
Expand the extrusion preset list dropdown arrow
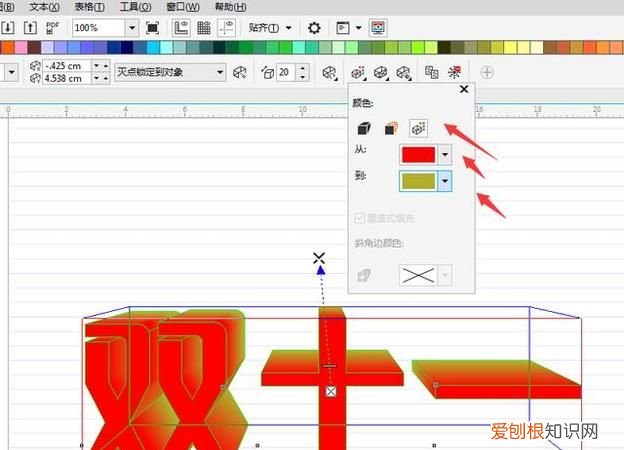[12, 72]
